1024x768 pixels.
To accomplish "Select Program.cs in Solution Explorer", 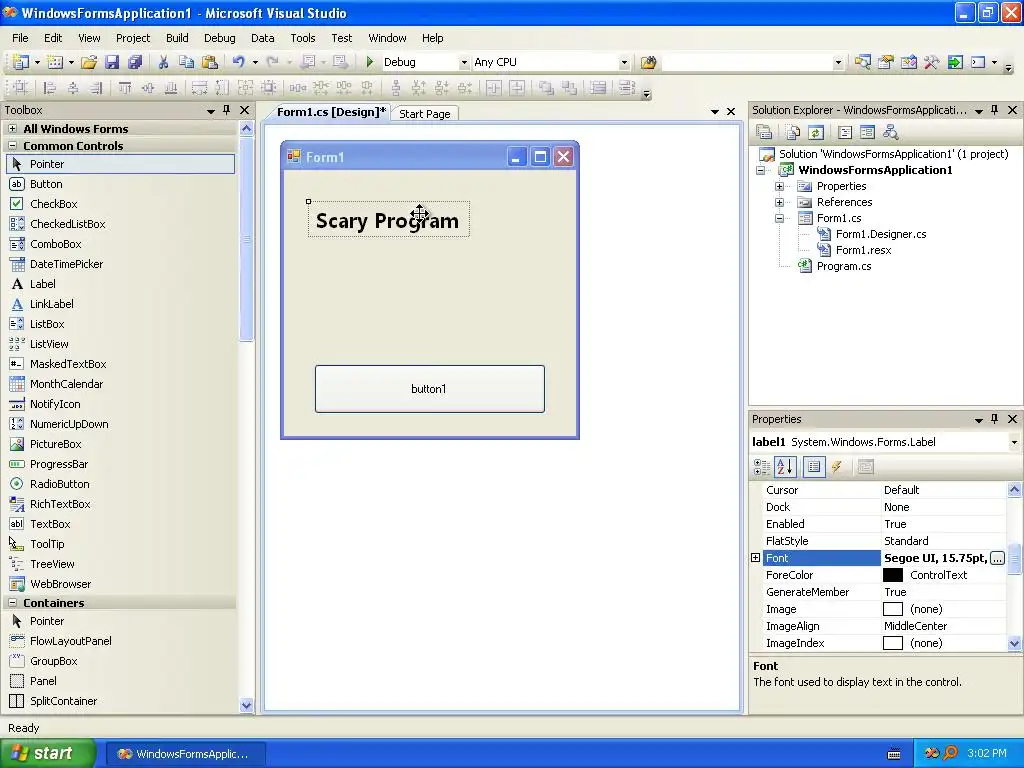I will (844, 266).
